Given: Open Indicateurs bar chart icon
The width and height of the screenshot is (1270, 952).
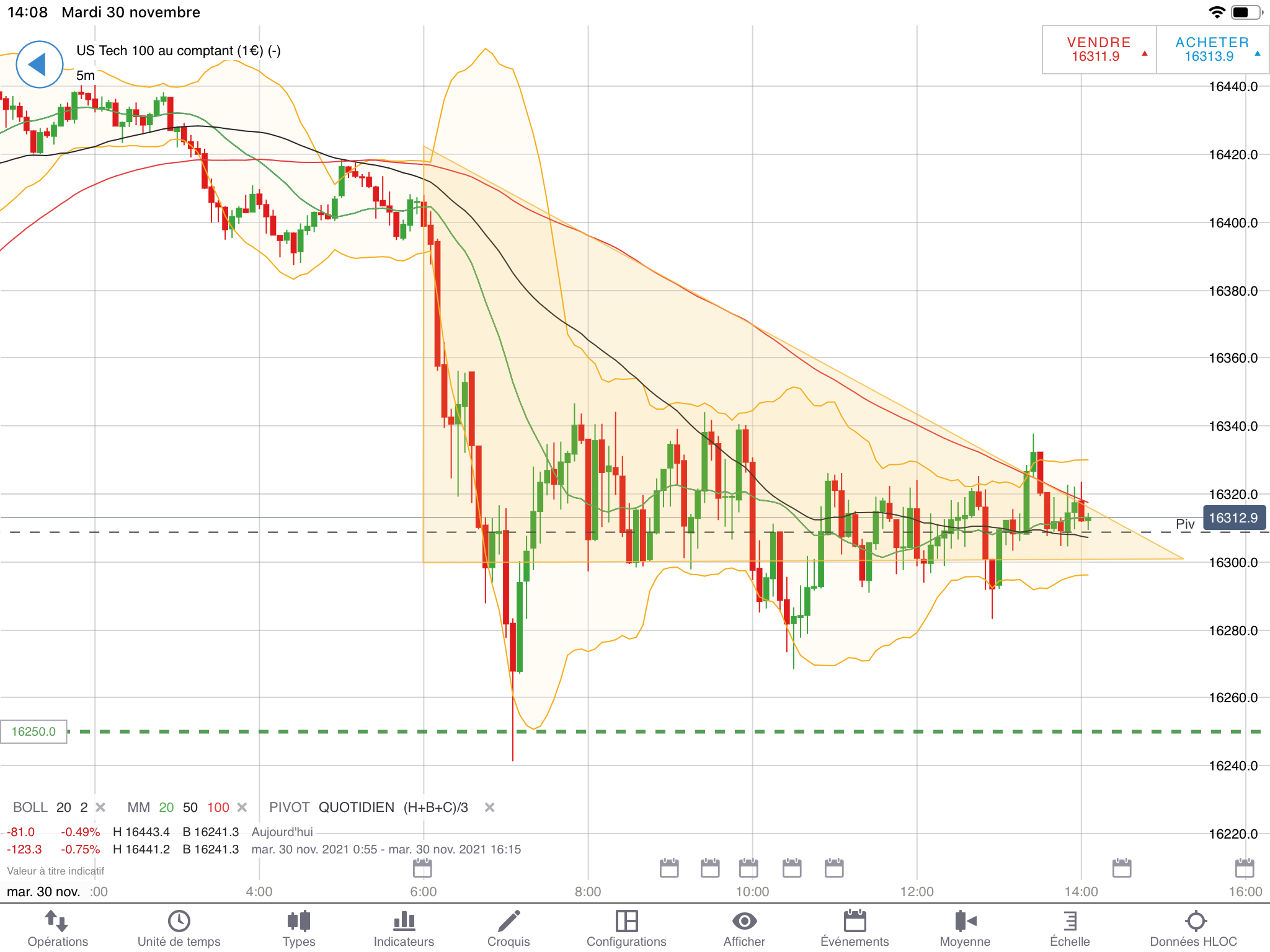Looking at the screenshot, I should (x=404, y=922).
